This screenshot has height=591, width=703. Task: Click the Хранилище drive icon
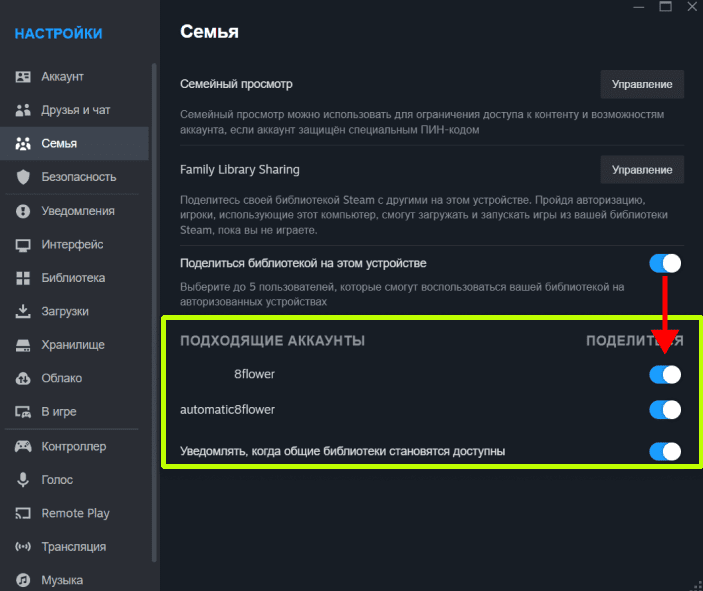pyautogui.click(x=23, y=345)
